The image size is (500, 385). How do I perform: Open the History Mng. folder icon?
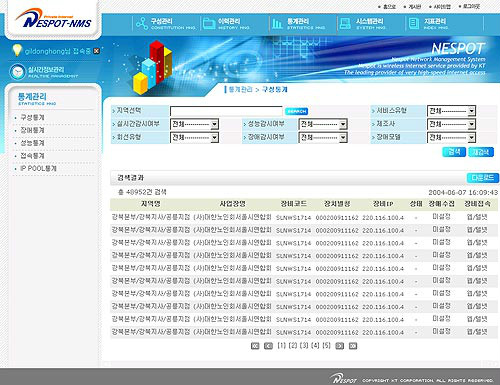pyautogui.click(x=209, y=23)
